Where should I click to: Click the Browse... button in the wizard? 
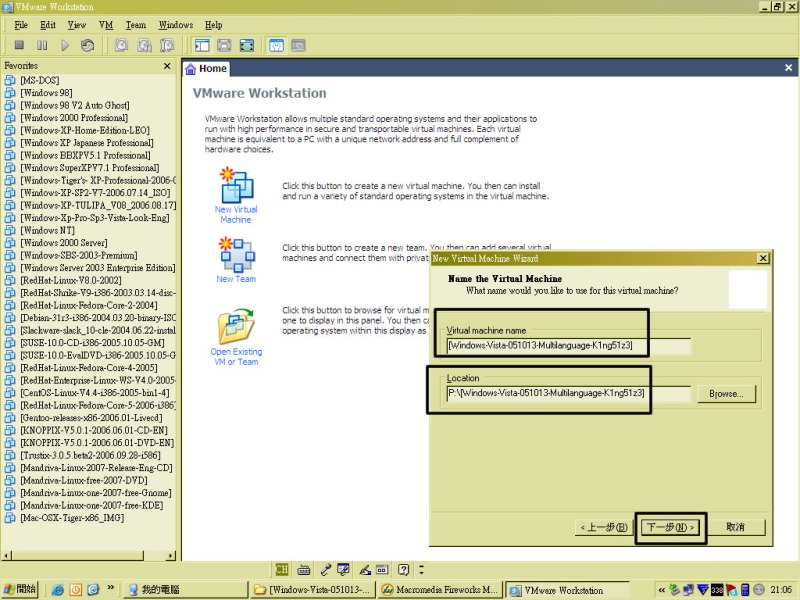pyautogui.click(x=726, y=394)
